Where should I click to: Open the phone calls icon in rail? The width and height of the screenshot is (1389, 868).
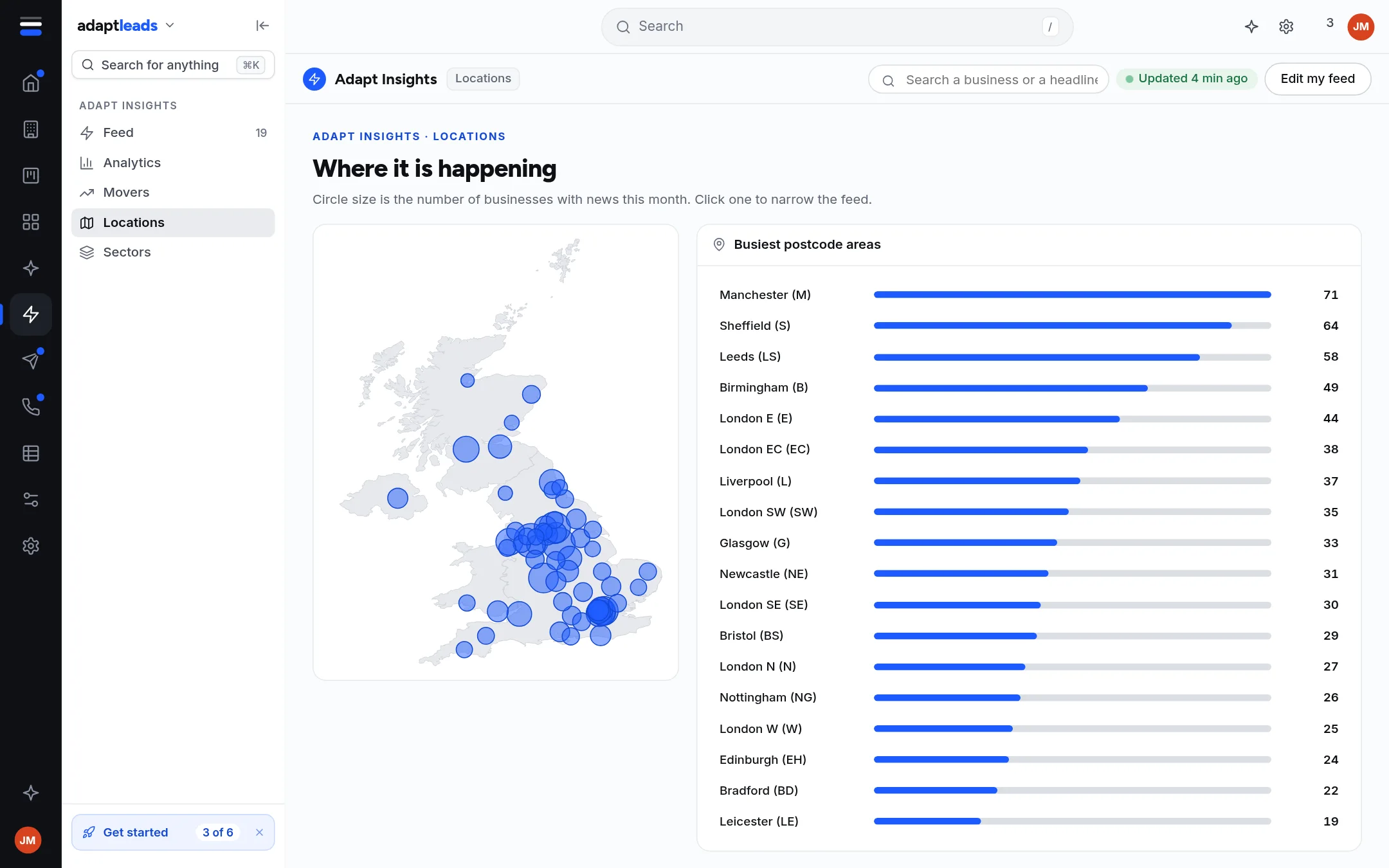tap(31, 407)
